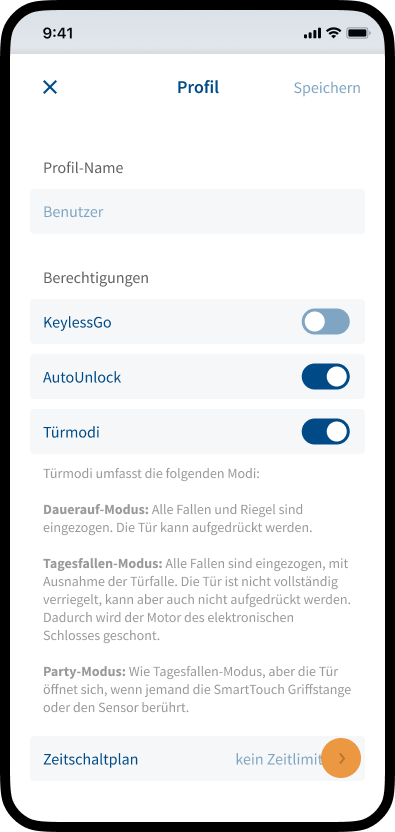Tap the 9:41 clock in status bar
This screenshot has width=395, height=832.
point(58,33)
